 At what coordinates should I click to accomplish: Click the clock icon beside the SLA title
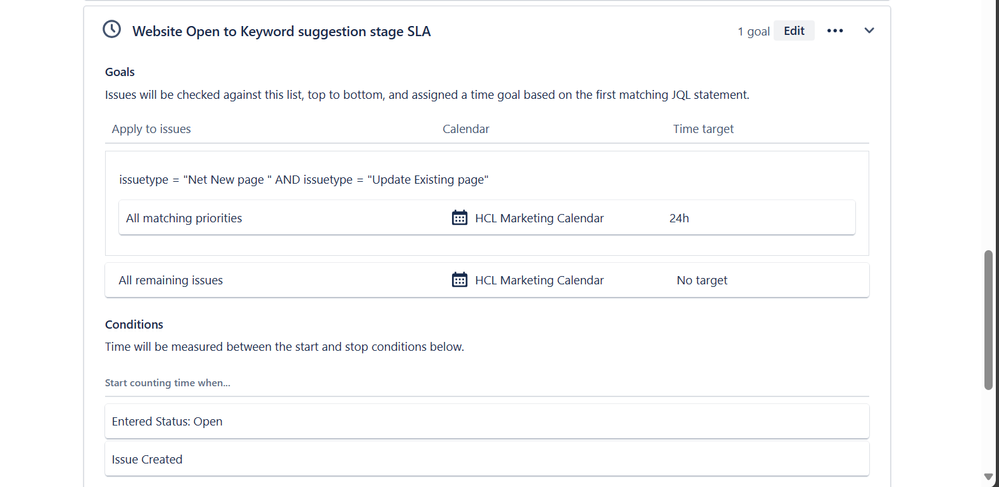coord(111,29)
